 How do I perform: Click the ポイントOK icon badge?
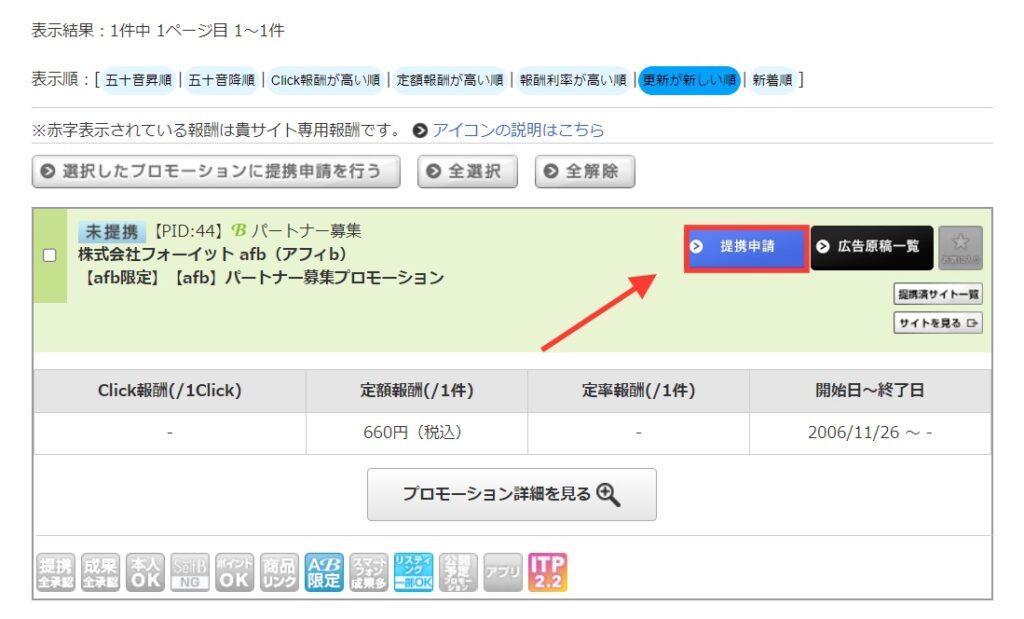(234, 573)
